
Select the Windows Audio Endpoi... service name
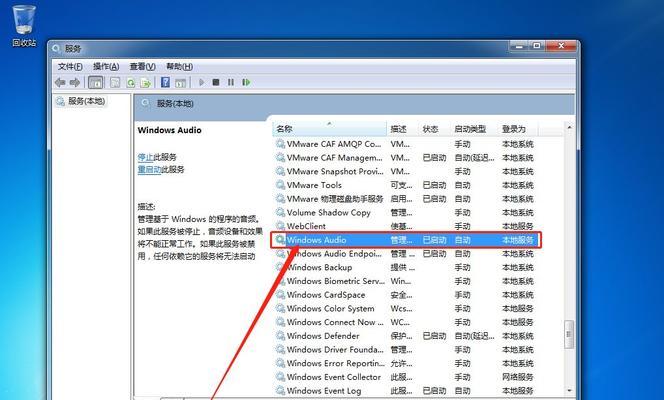[x=334, y=254]
